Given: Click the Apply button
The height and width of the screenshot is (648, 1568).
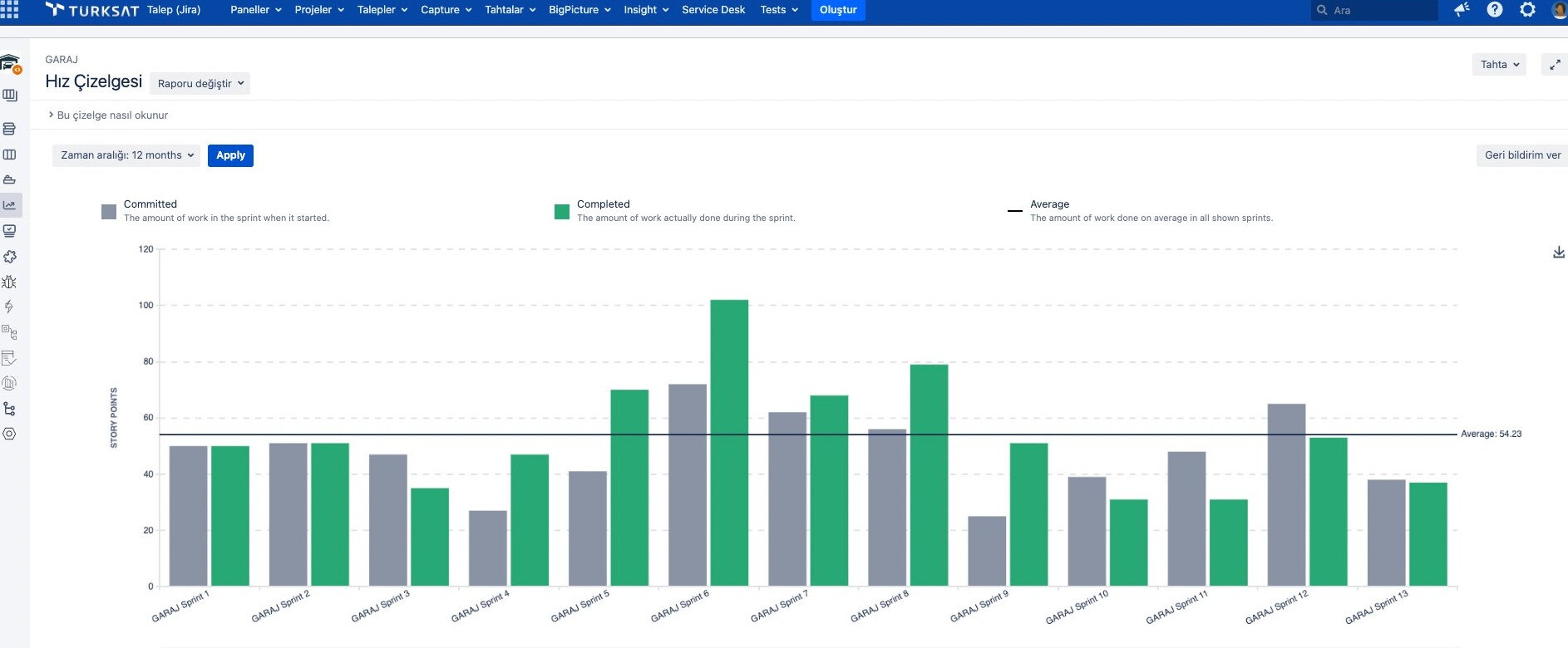Looking at the screenshot, I should point(230,155).
